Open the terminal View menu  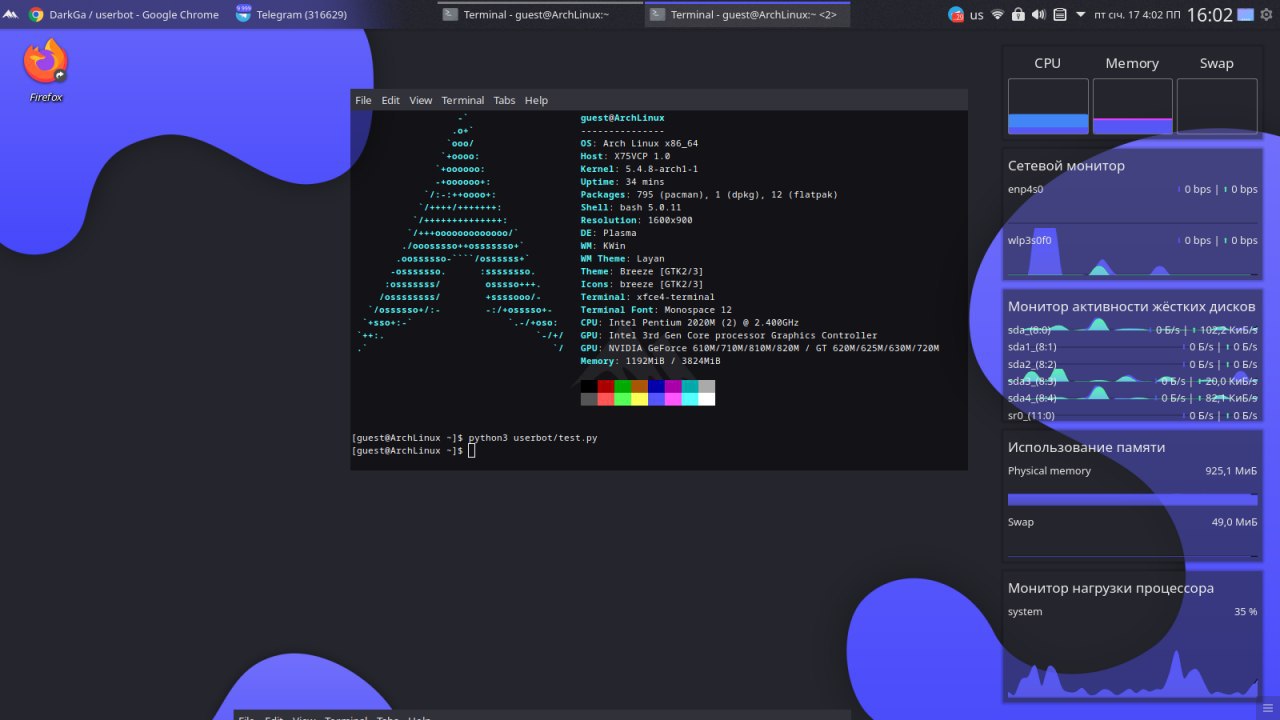point(421,100)
